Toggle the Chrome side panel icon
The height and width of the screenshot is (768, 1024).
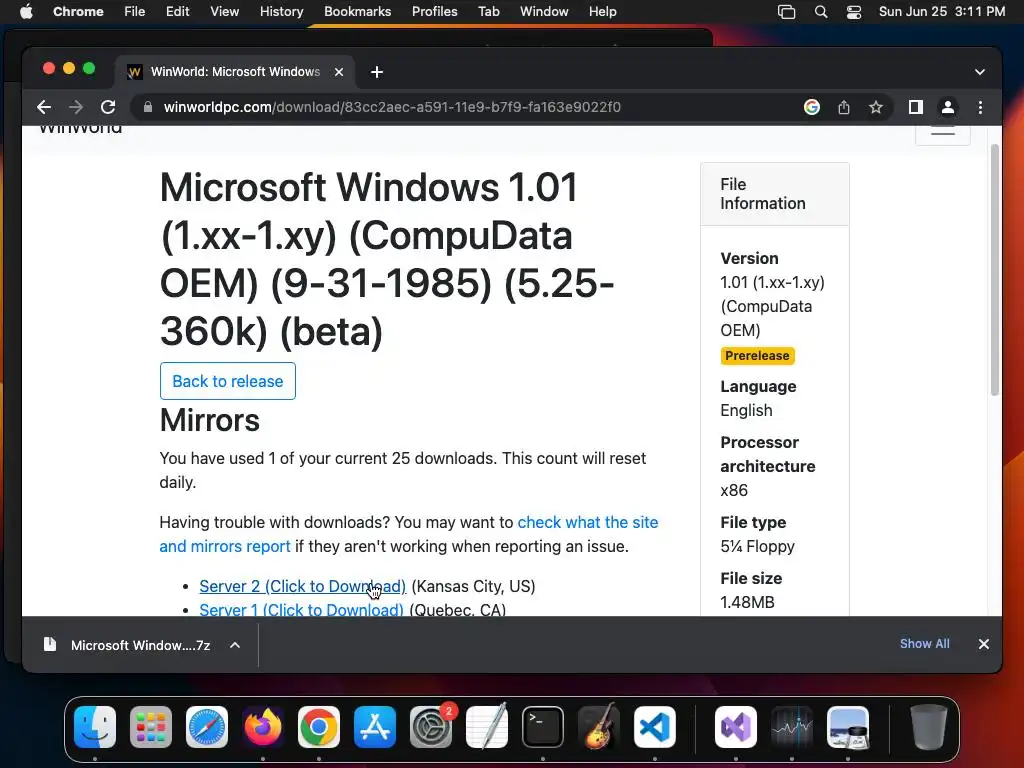point(916,107)
